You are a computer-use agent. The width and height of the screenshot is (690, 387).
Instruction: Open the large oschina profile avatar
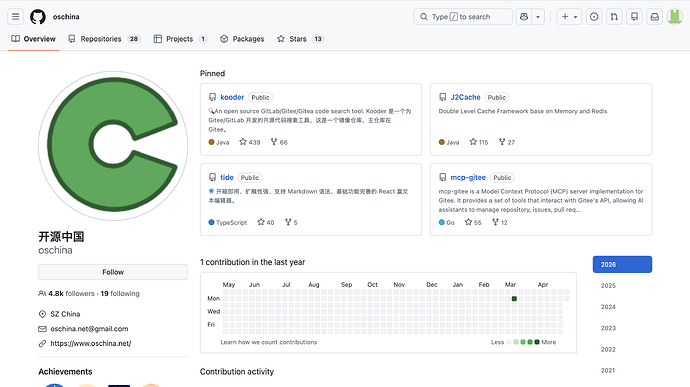click(x=113, y=146)
